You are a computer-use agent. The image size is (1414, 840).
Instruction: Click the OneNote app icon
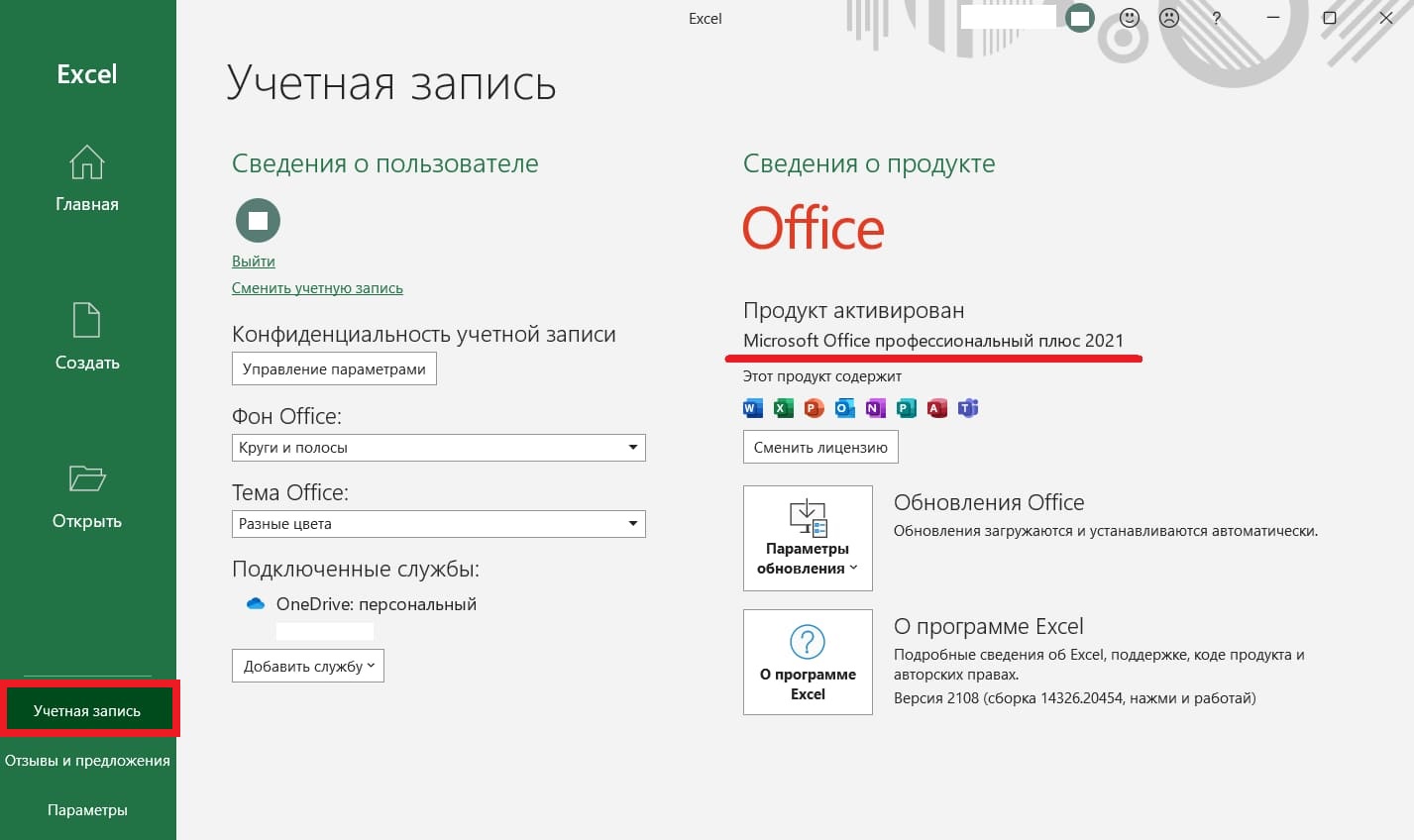tap(875, 408)
